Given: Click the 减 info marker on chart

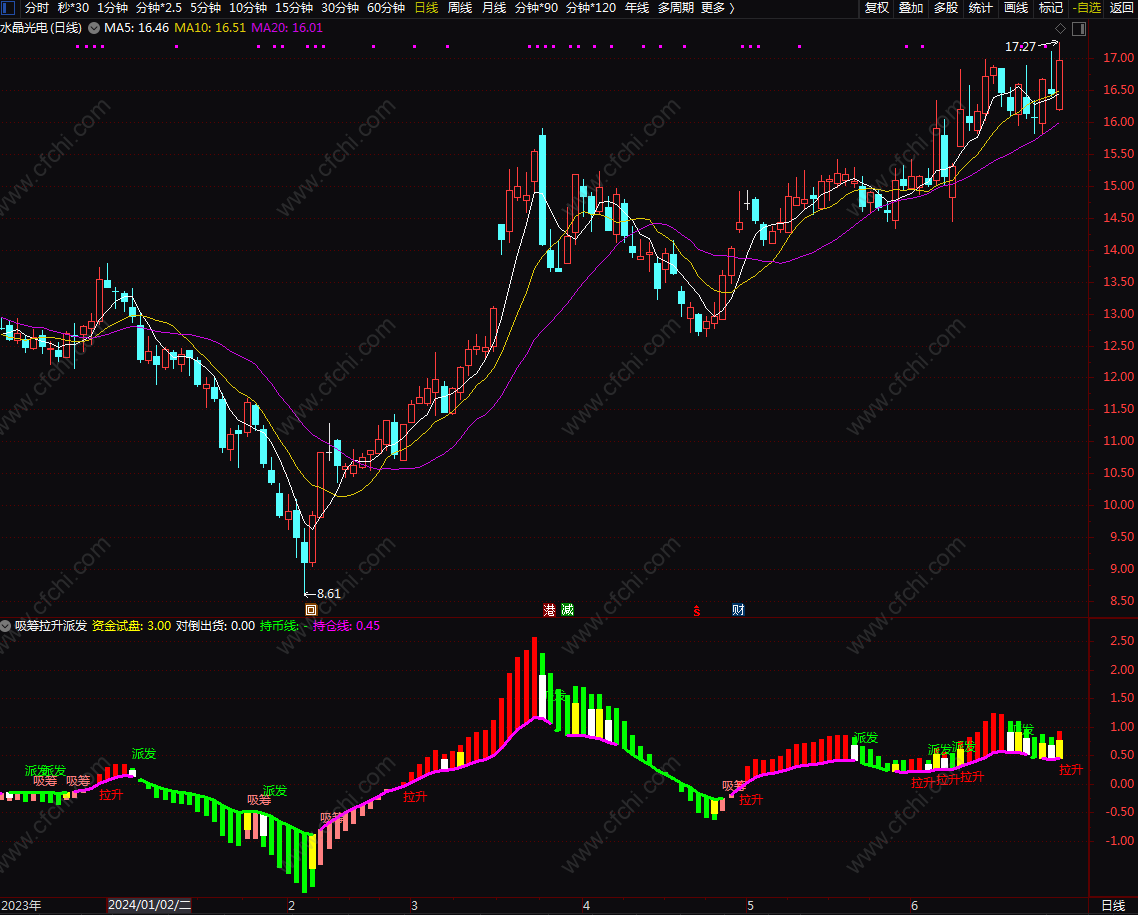Looking at the screenshot, I should click(x=568, y=610).
